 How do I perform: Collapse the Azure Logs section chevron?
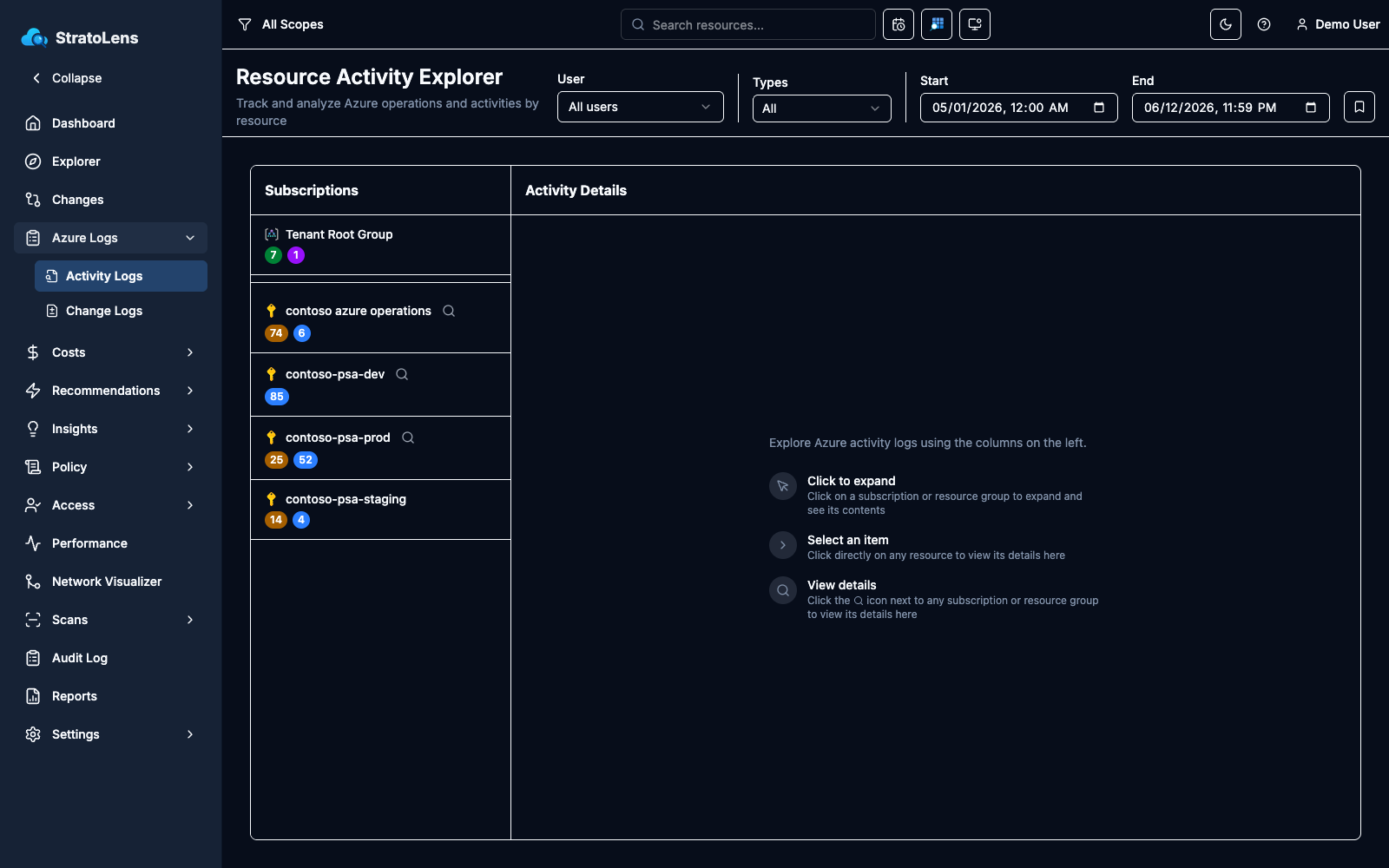coord(190,238)
